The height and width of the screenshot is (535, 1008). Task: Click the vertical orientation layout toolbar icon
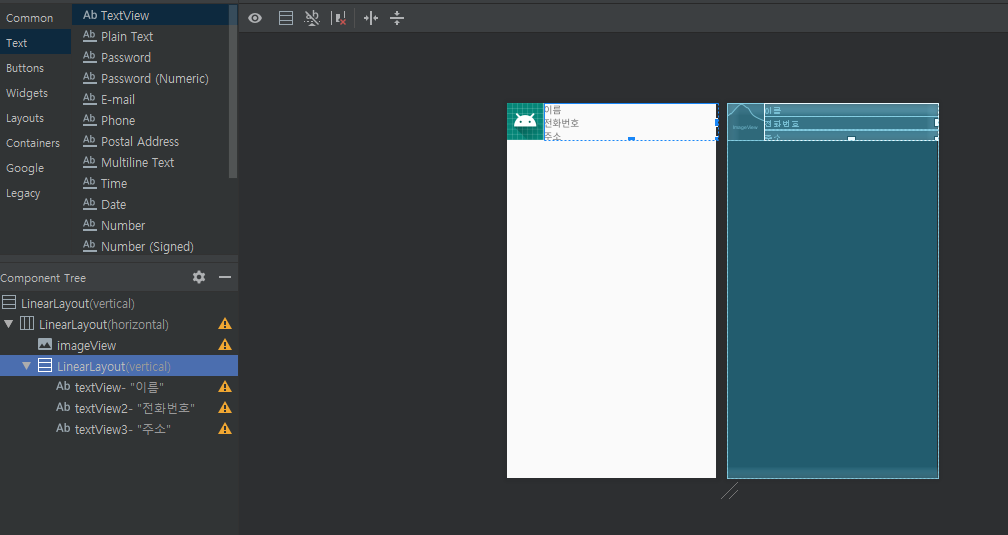(286, 18)
